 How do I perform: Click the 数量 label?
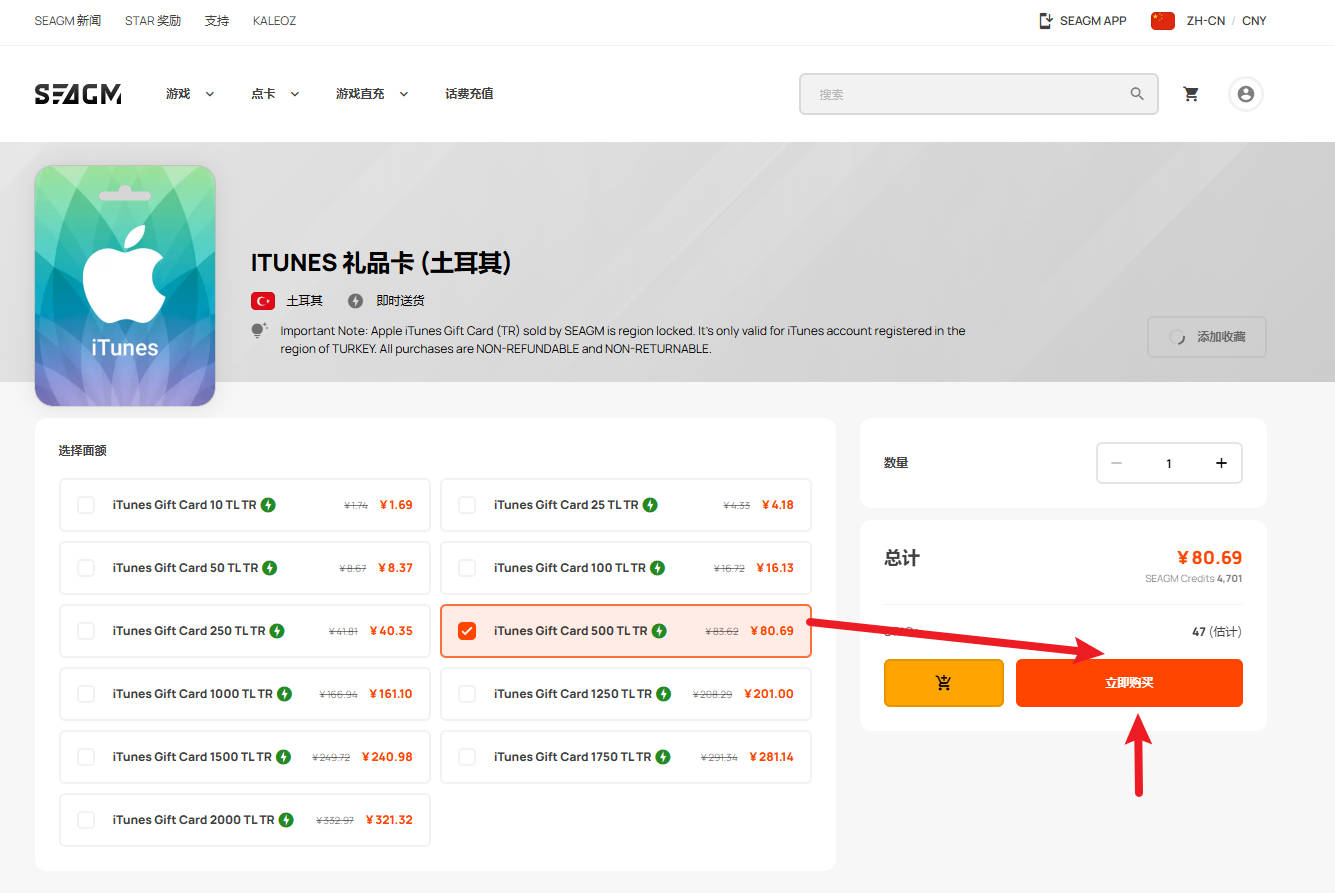tap(896, 463)
